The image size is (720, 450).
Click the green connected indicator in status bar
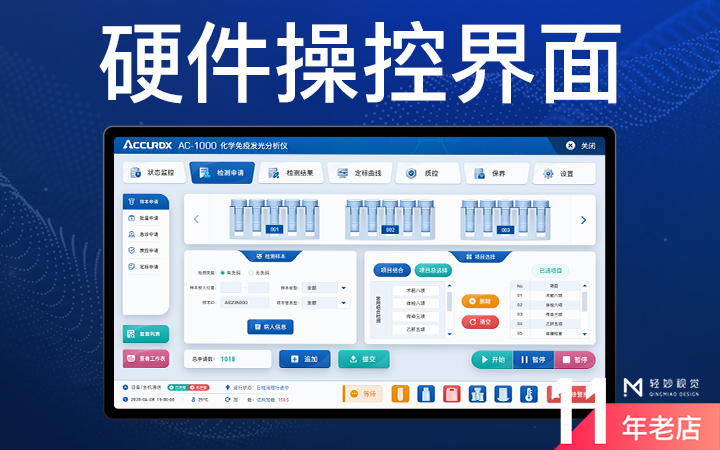point(178,388)
